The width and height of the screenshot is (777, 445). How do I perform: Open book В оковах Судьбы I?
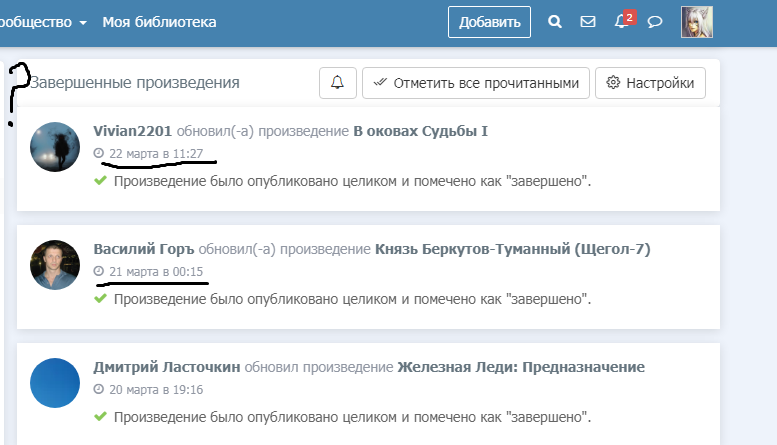click(x=420, y=131)
